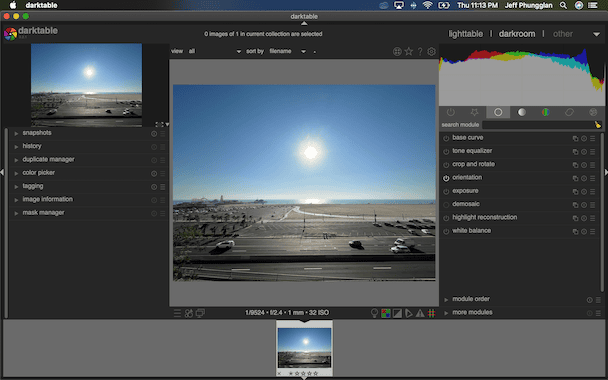Open base curve module
The width and height of the screenshot is (608, 380).
click(468, 138)
